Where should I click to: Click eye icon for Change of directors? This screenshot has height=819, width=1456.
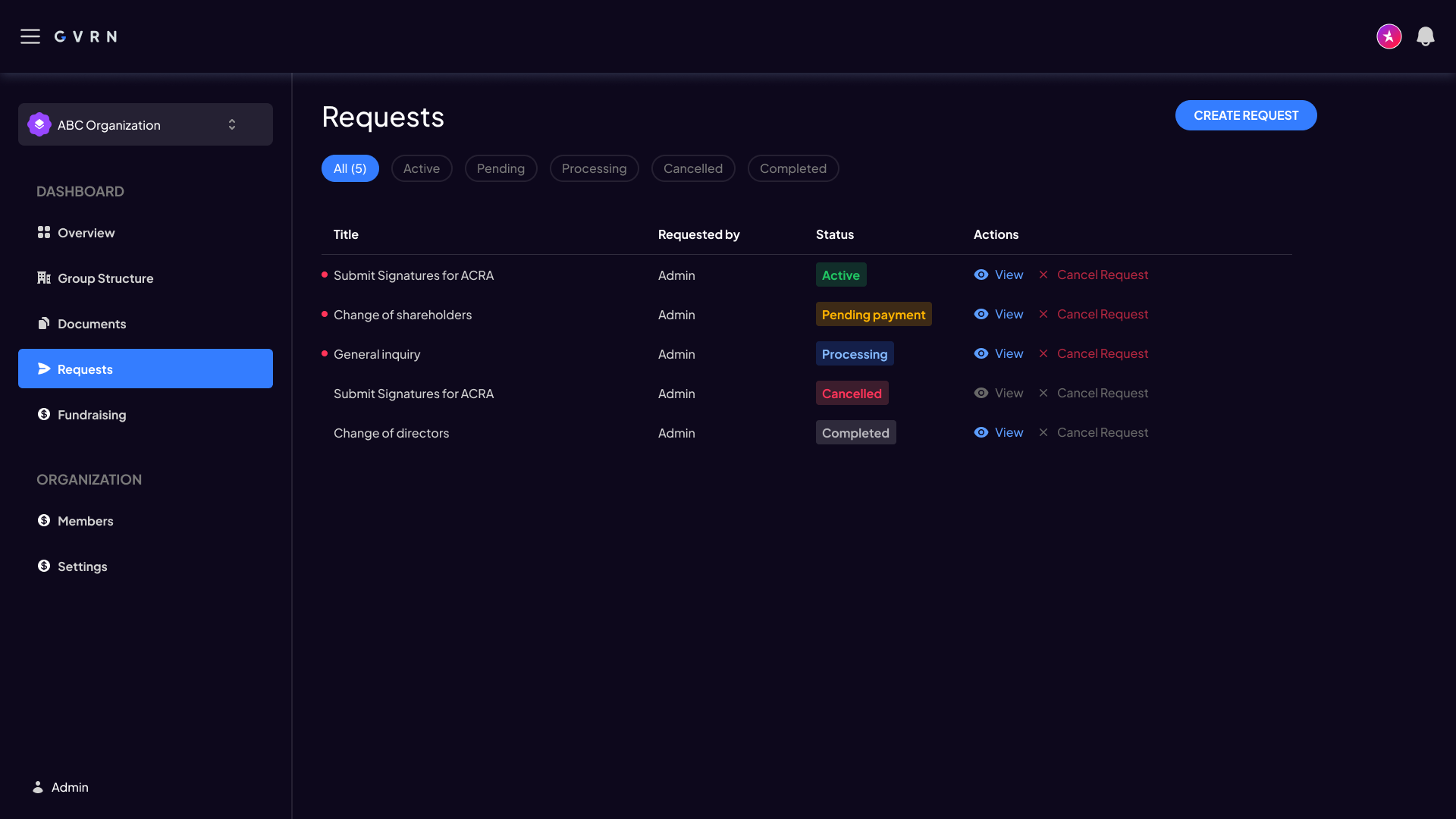(981, 432)
